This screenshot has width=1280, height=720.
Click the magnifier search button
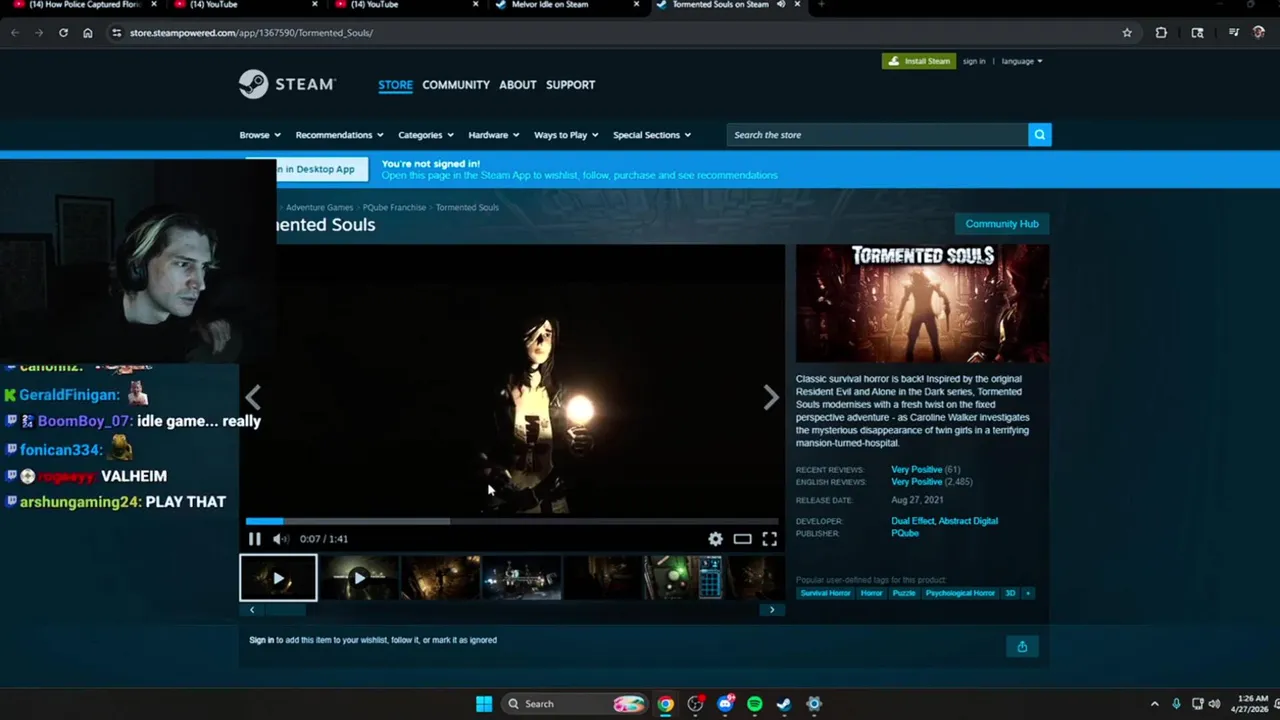click(x=1039, y=135)
